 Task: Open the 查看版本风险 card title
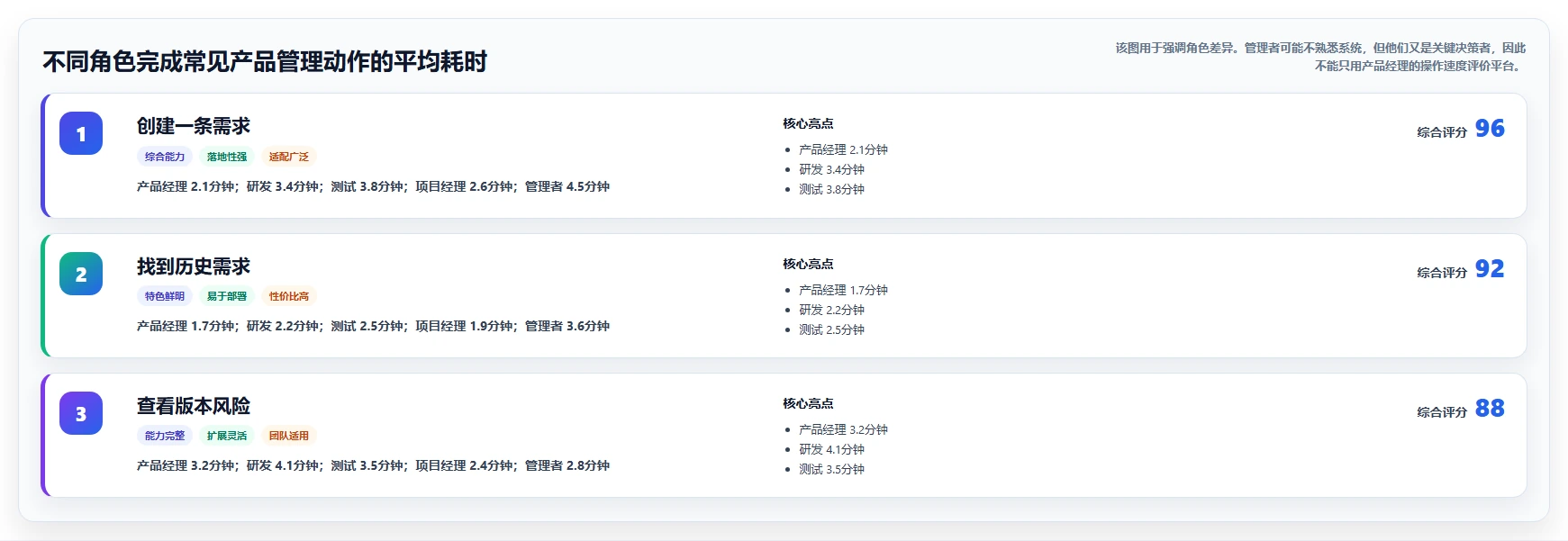pos(194,406)
